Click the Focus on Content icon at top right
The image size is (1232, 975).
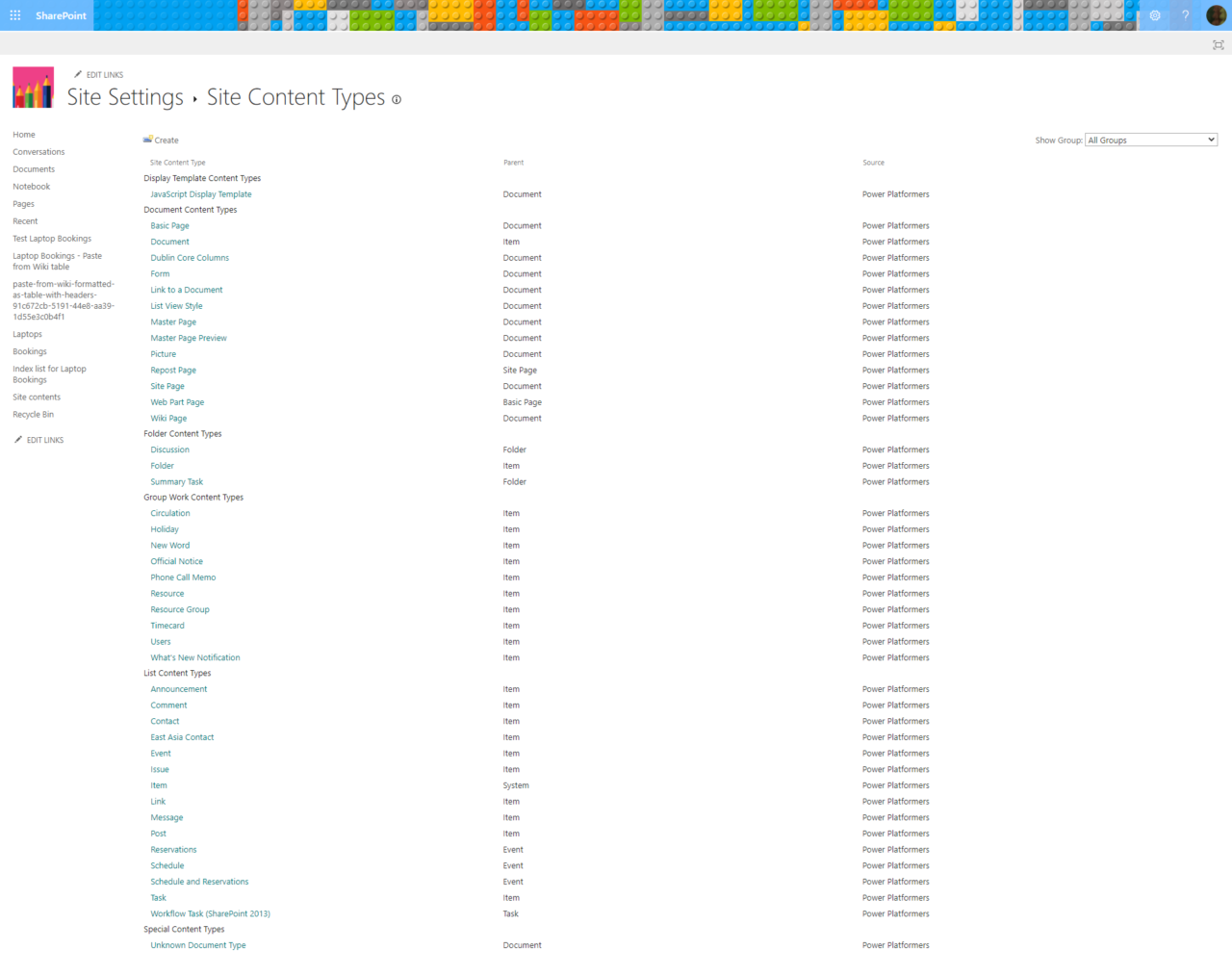click(1219, 44)
